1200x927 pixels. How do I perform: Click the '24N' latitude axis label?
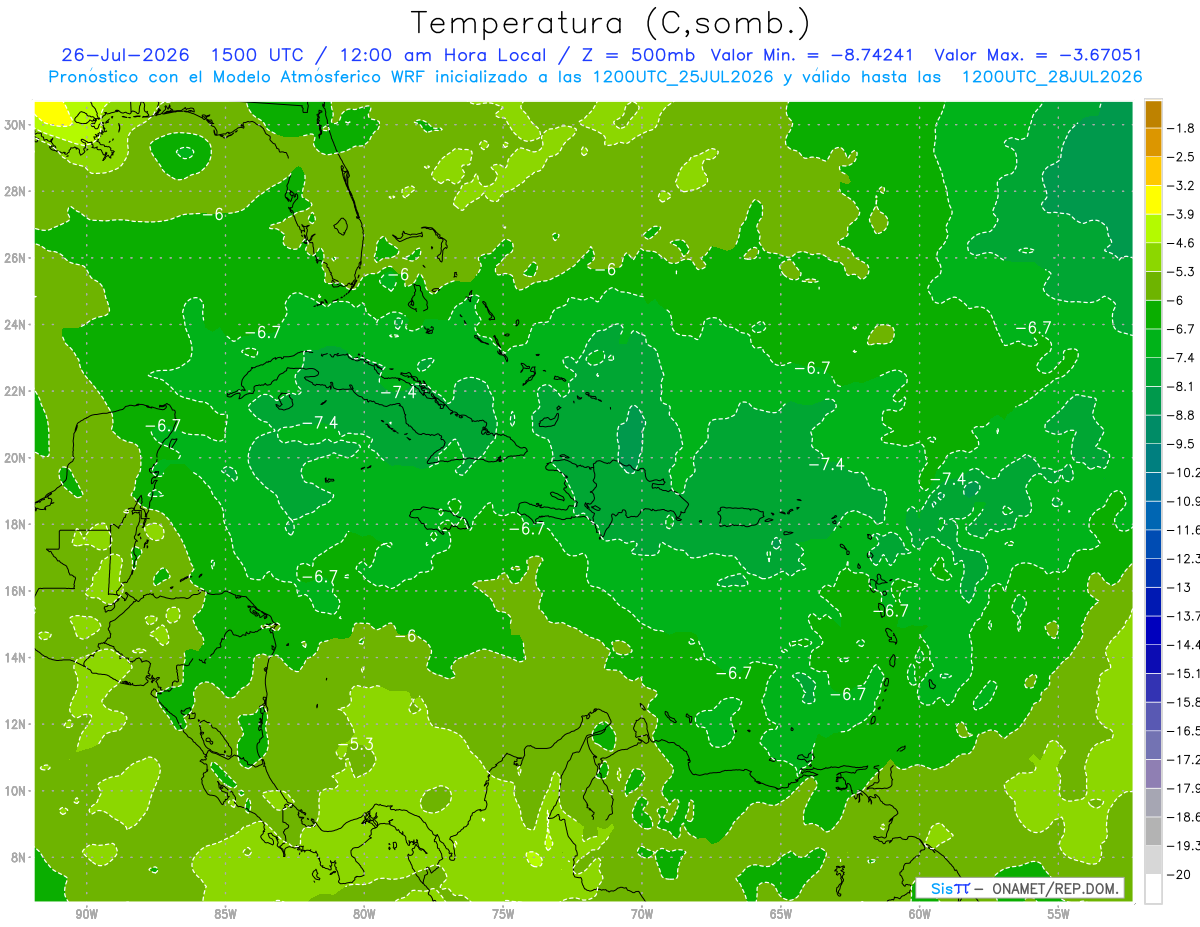coord(17,324)
